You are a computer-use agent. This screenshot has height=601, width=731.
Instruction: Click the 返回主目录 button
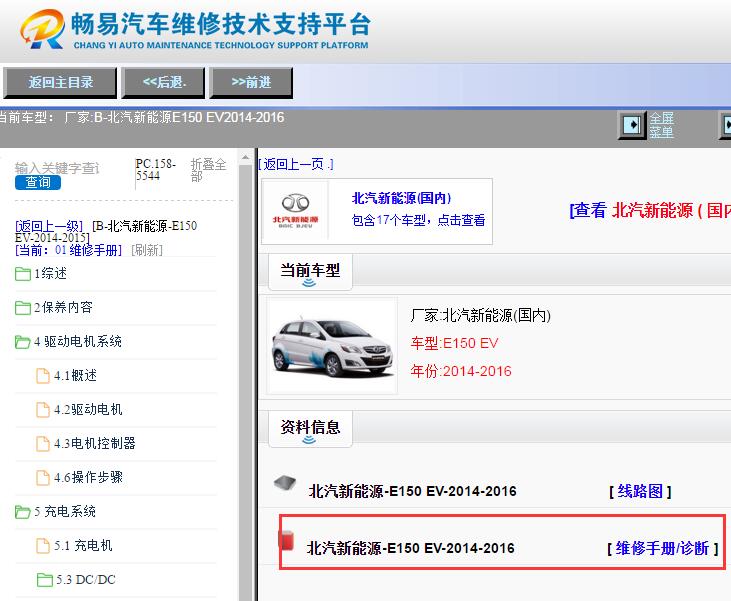click(x=60, y=83)
